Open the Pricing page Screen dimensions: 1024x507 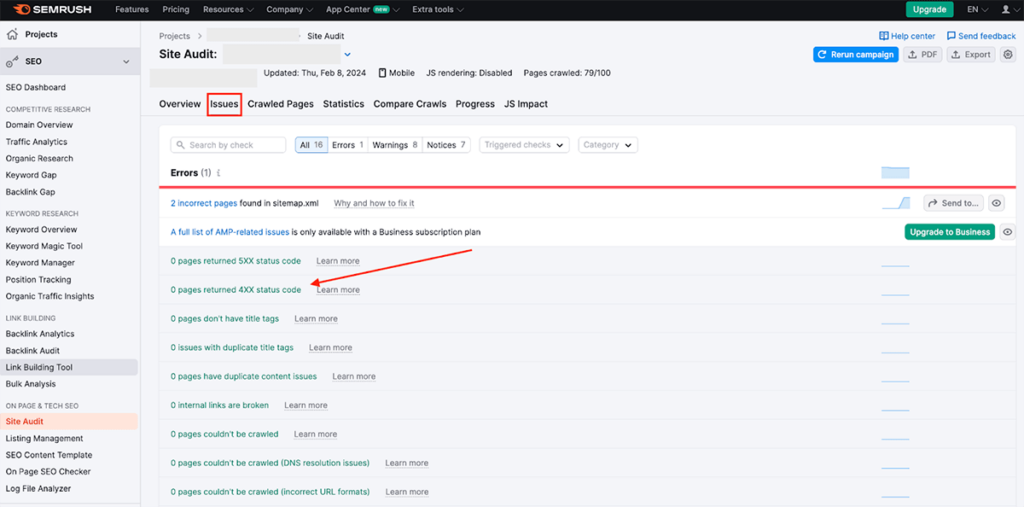tap(175, 10)
